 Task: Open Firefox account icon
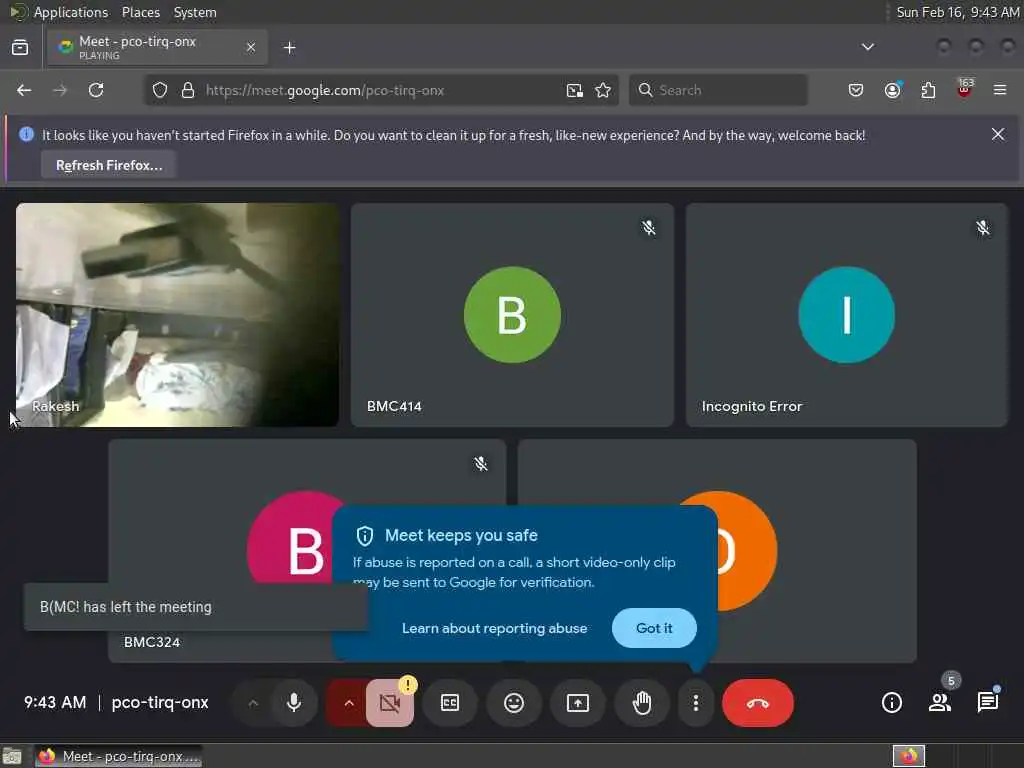892,90
